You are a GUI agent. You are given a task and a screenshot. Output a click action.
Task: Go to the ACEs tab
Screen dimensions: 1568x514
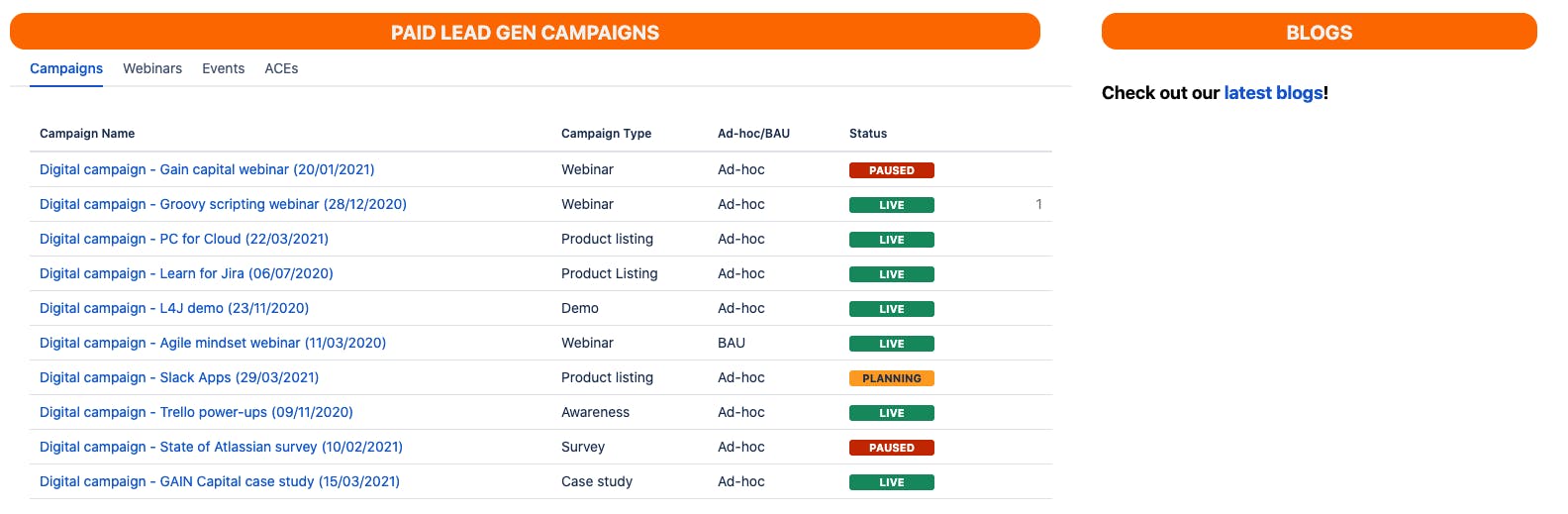281,68
